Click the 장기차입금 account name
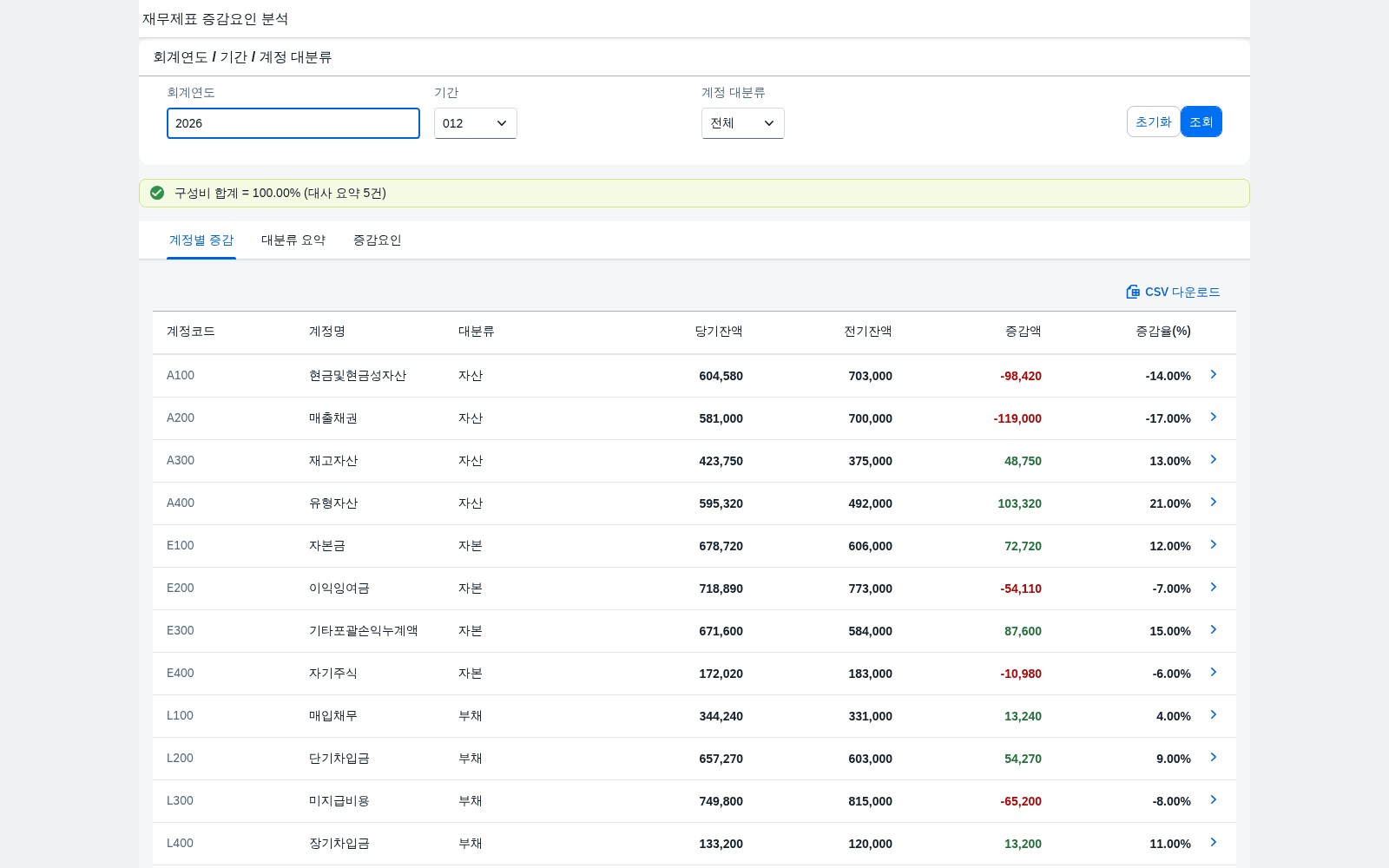Viewport: 1389px width, 868px height. tap(339, 844)
